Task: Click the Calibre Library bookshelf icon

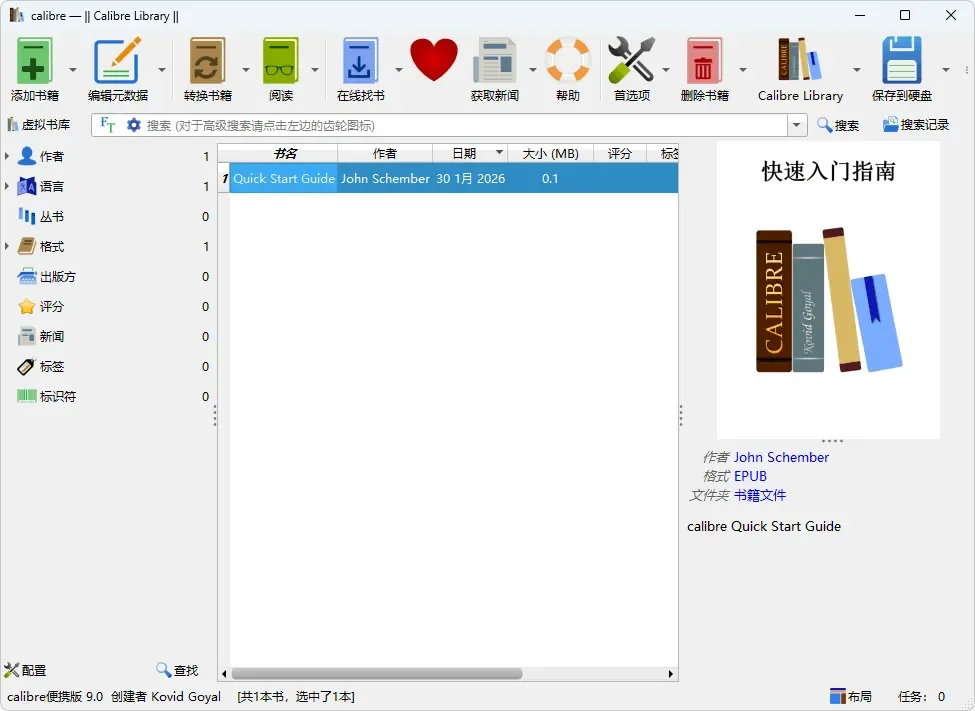Action: pyautogui.click(x=800, y=60)
